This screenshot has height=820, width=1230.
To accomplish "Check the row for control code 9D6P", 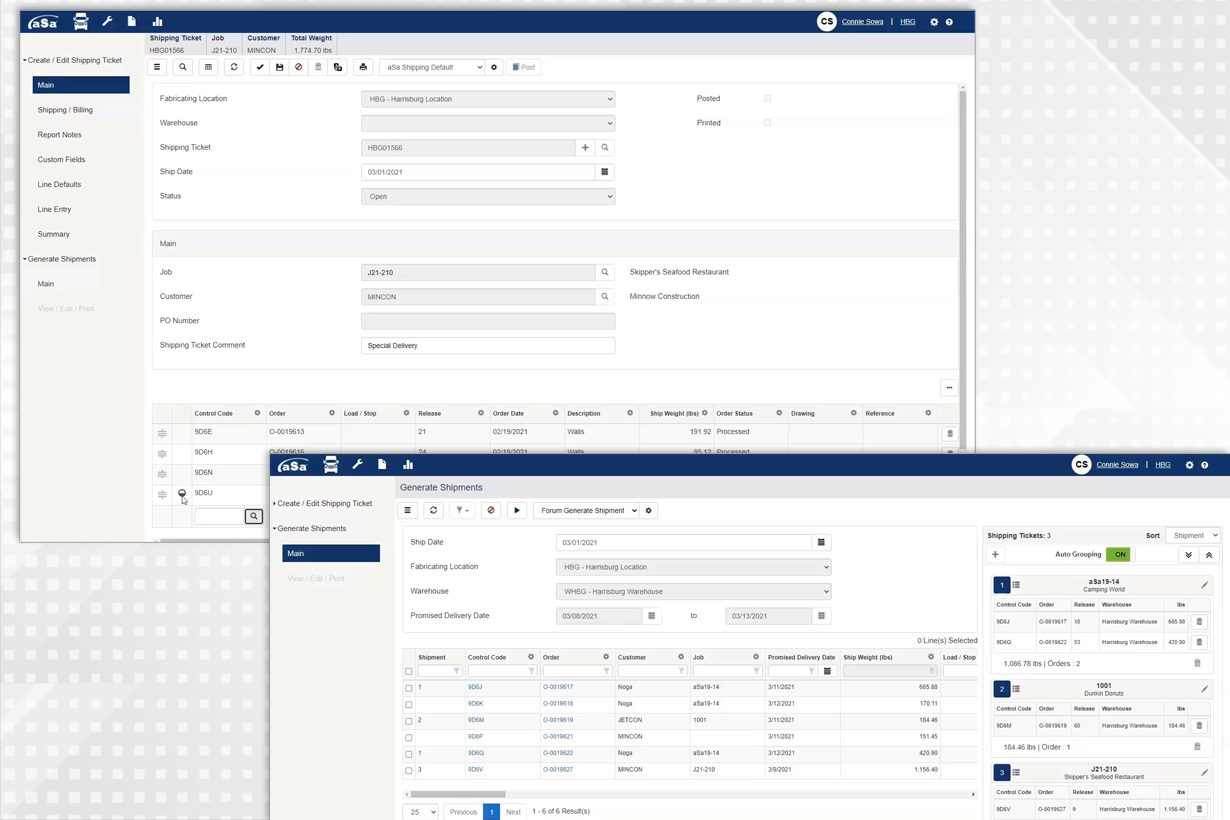I will click(409, 737).
